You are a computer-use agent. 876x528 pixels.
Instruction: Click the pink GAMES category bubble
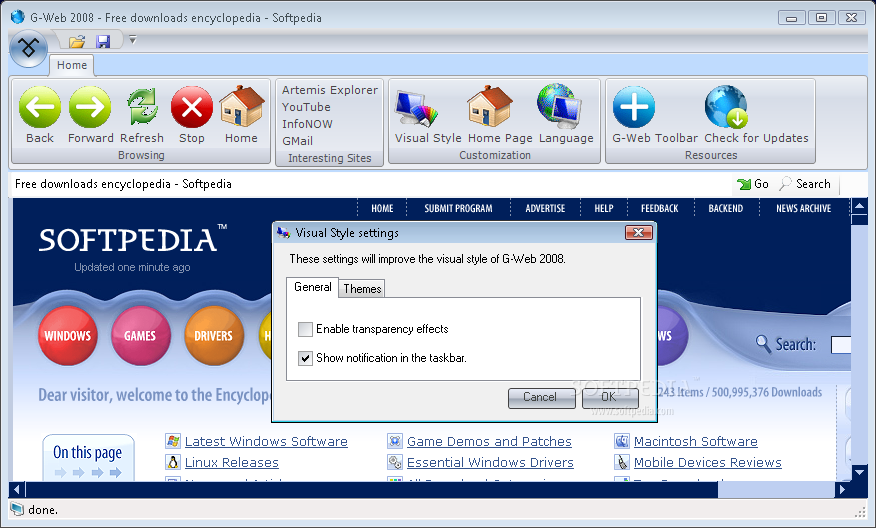coord(140,335)
